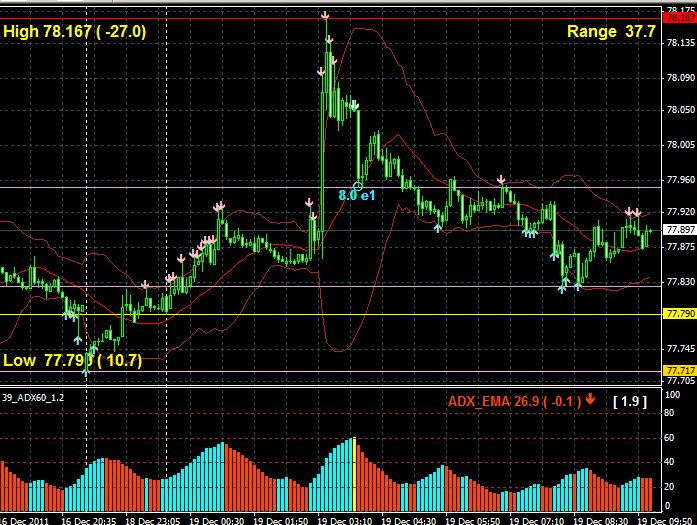
Task: Click the ADX_EMA 26.9 readout text
Action: [x=512, y=401]
